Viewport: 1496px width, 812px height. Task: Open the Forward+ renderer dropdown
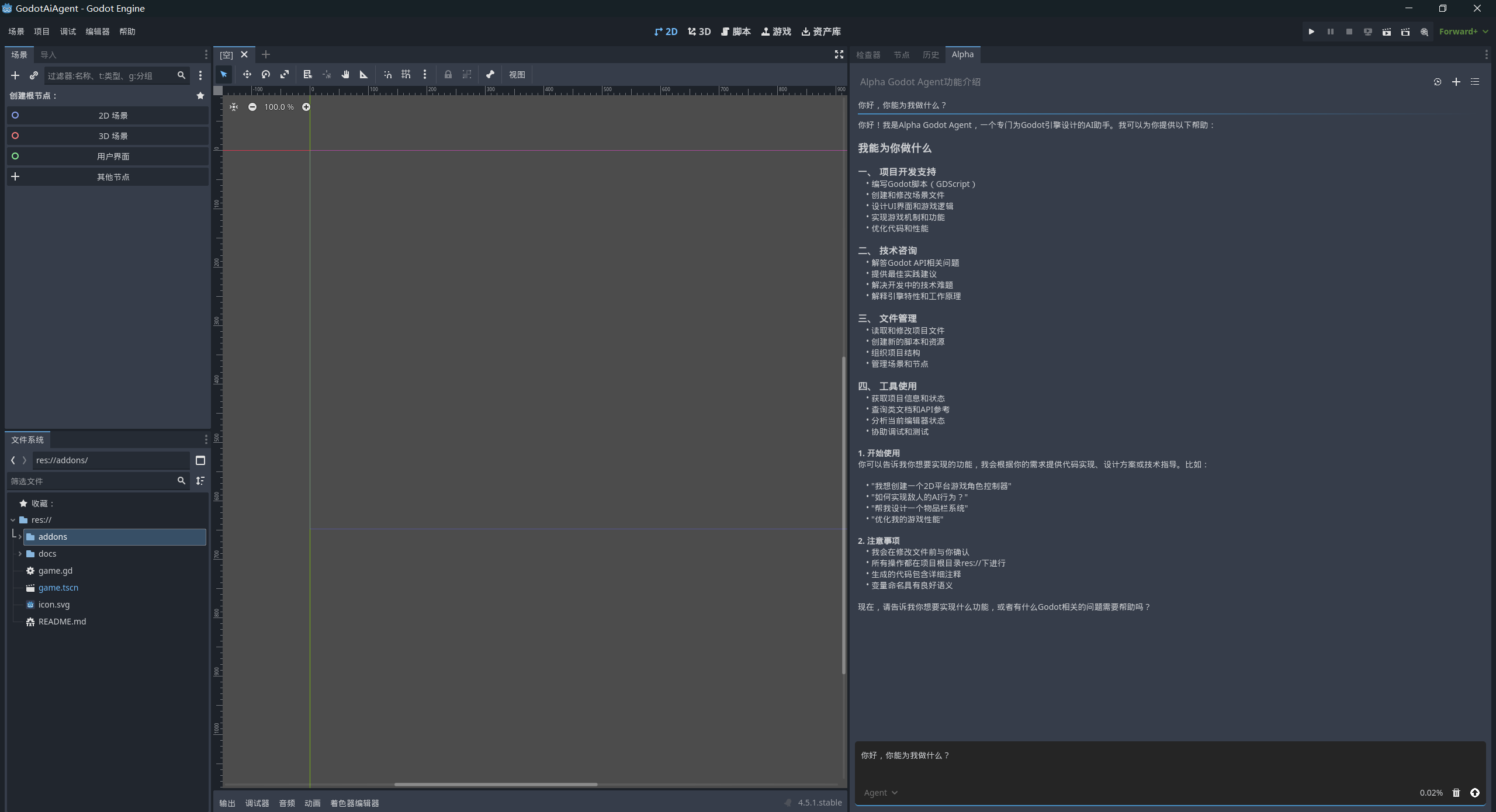click(x=1463, y=32)
